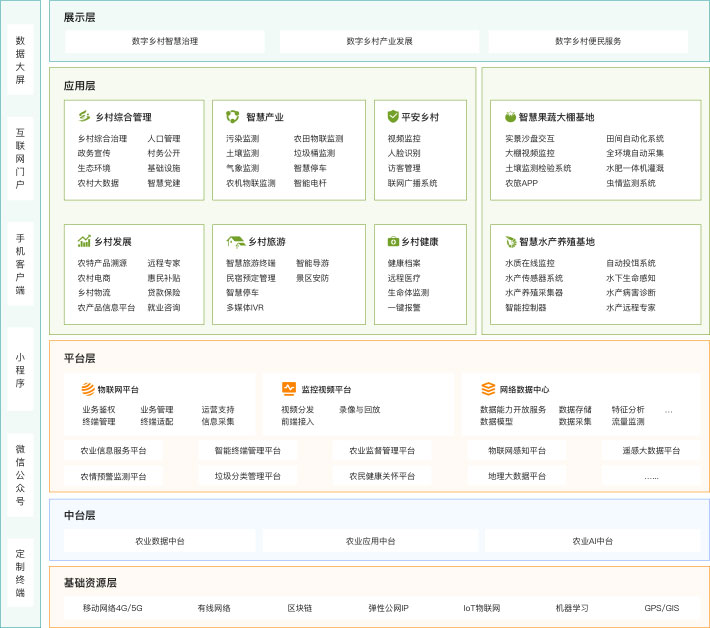Click 遥感大数据平台 platform box
Screen dimensions: 710x628
tap(651, 451)
